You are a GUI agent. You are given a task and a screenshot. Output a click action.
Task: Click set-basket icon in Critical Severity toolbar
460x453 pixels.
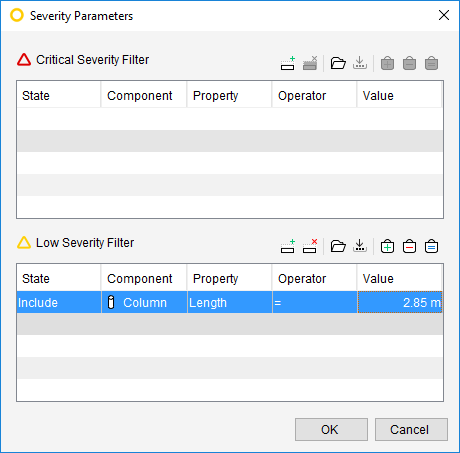pyautogui.click(x=431, y=63)
